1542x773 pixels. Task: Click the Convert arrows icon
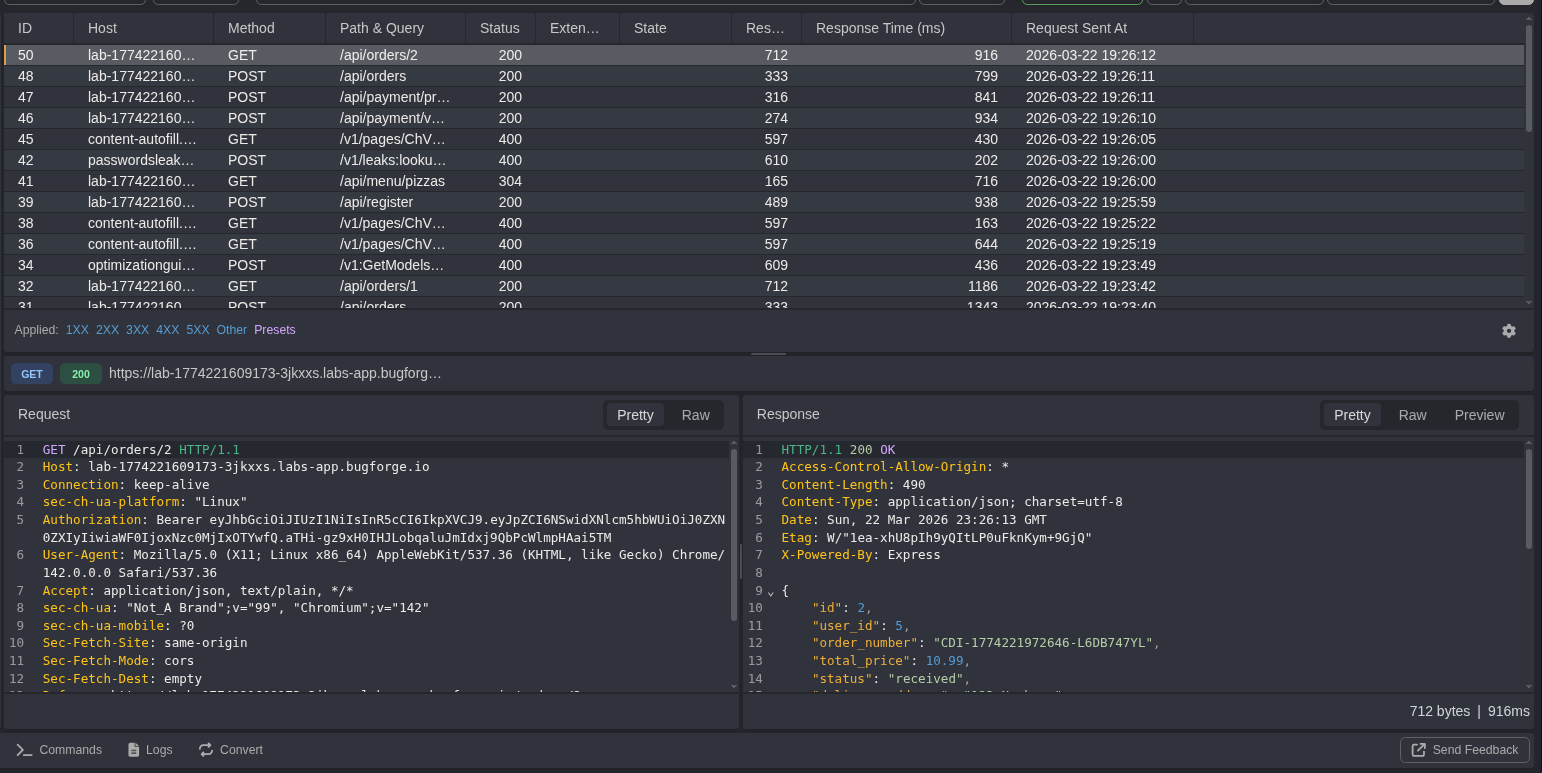206,750
